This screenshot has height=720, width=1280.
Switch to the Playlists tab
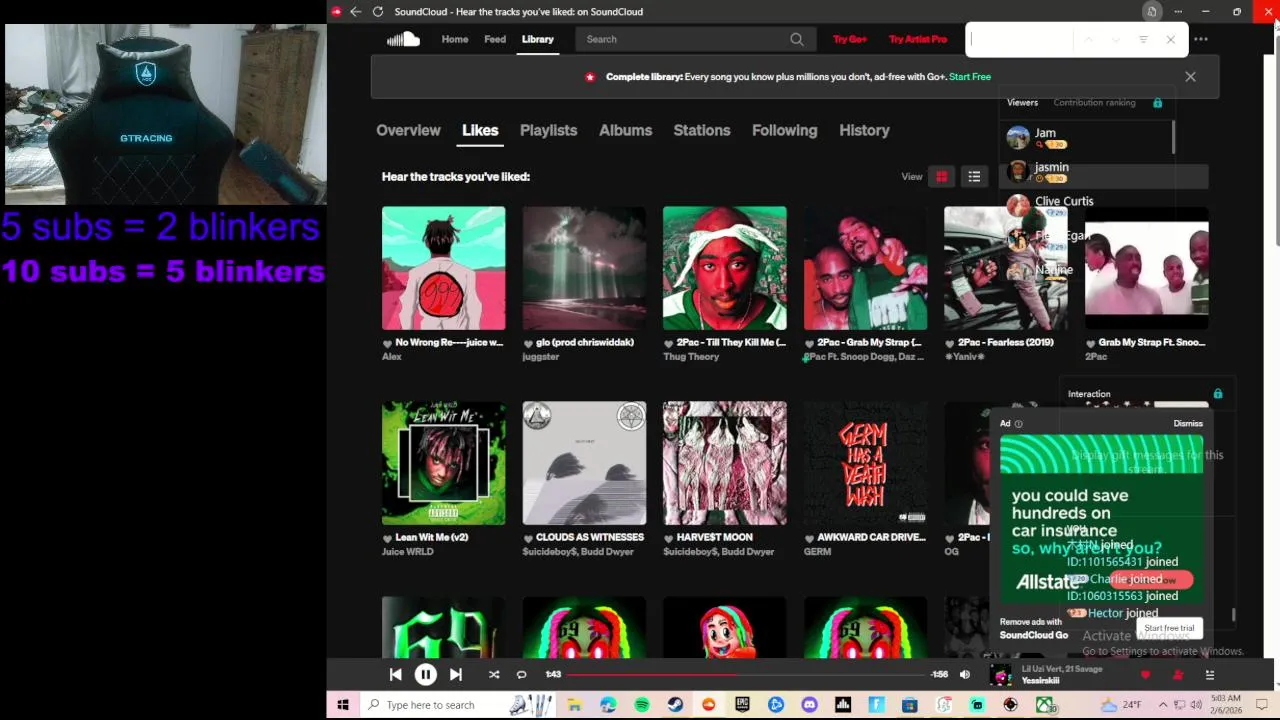click(548, 130)
